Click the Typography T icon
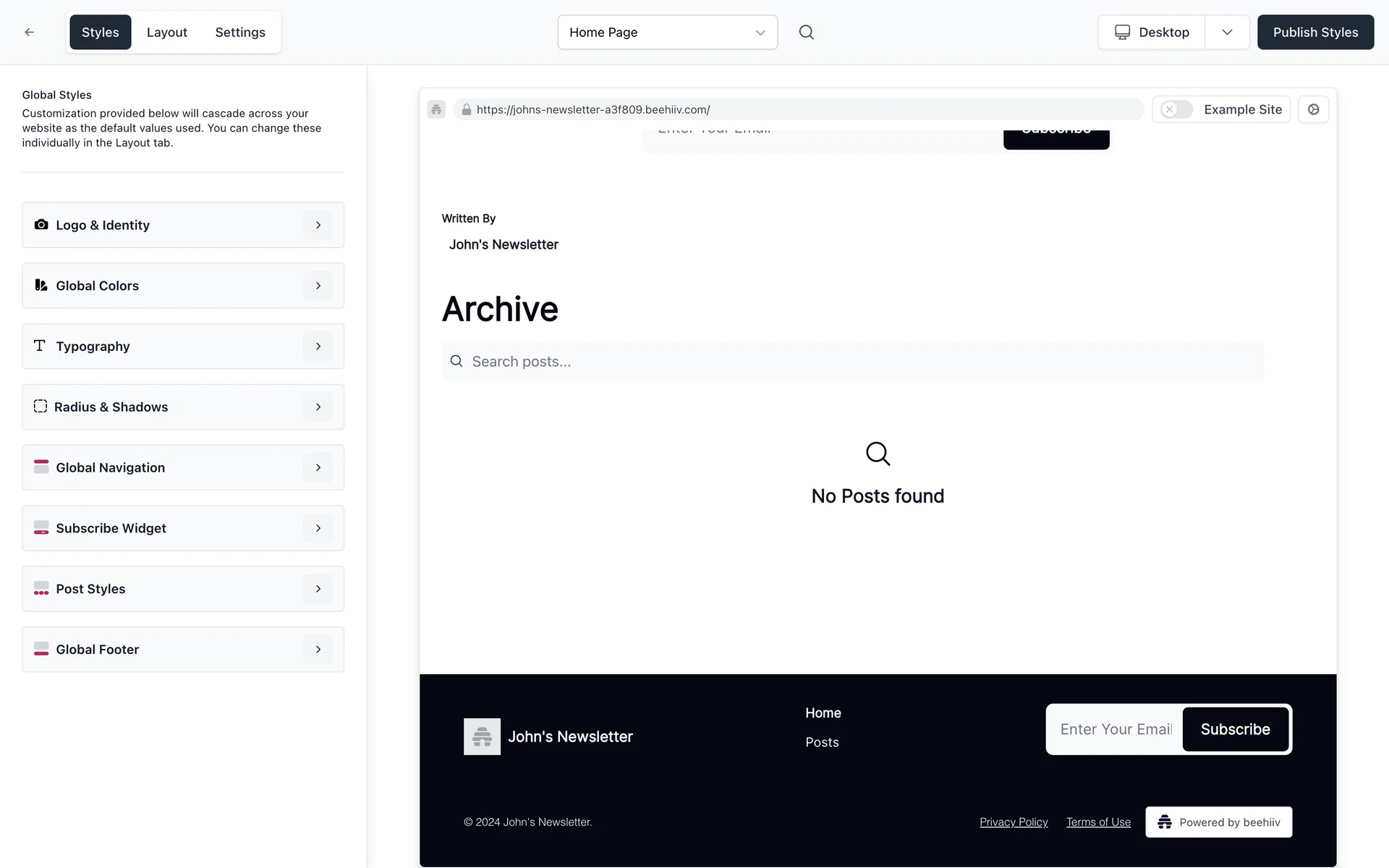Screen dimensions: 1389x868 coord(40,346)
